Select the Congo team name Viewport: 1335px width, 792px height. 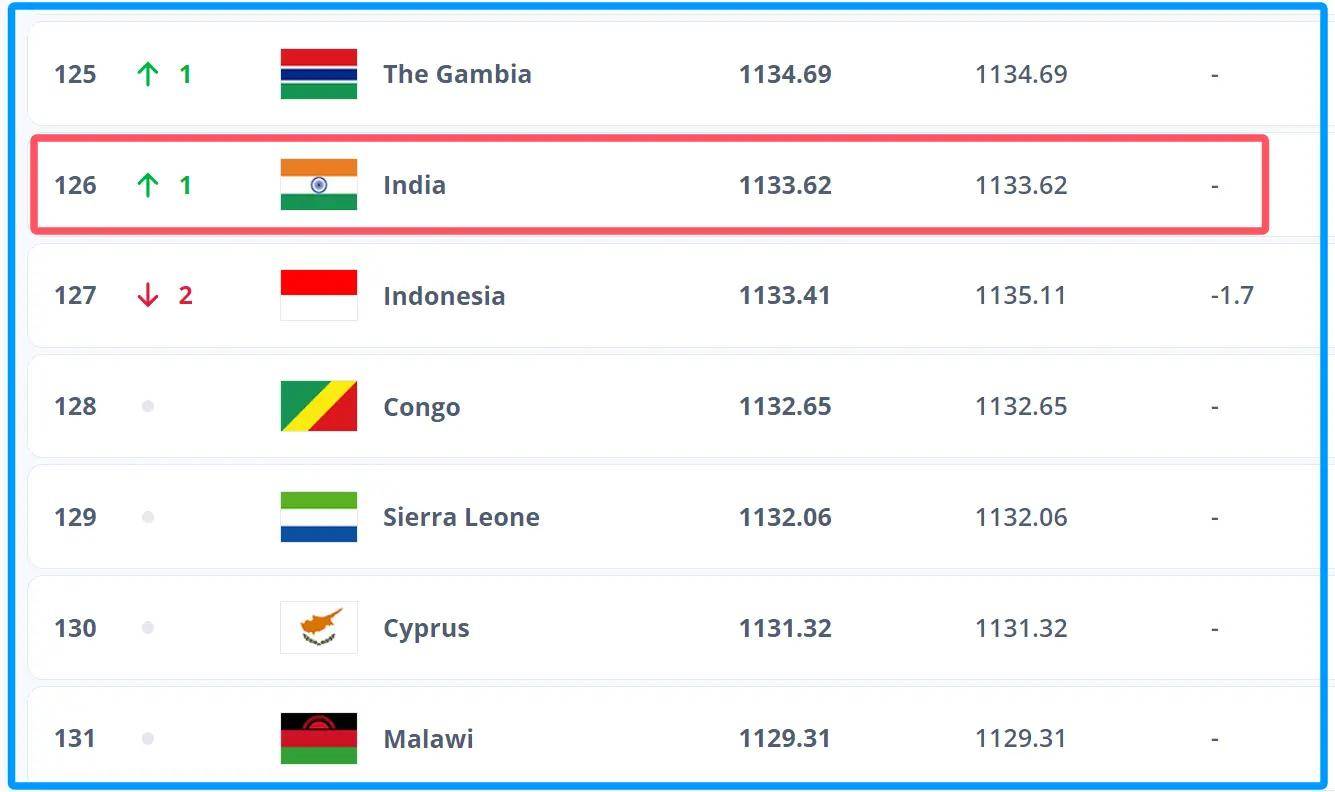tap(422, 407)
